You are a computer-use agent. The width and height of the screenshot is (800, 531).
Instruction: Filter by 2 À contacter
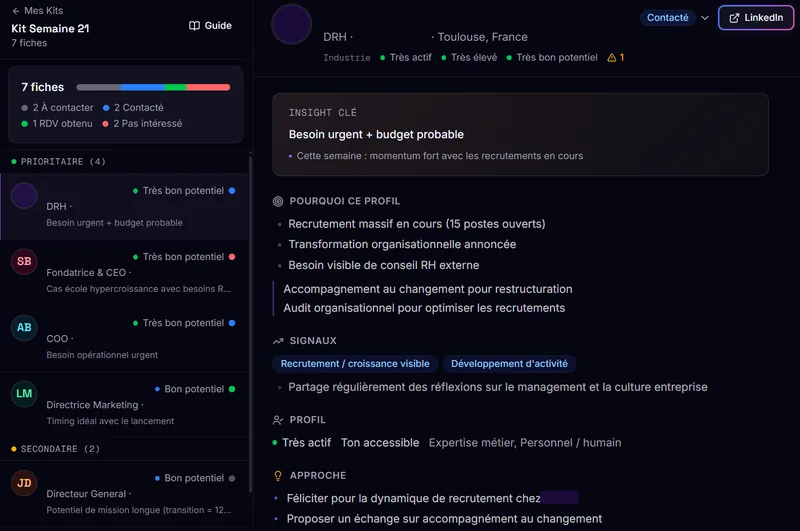coord(57,108)
